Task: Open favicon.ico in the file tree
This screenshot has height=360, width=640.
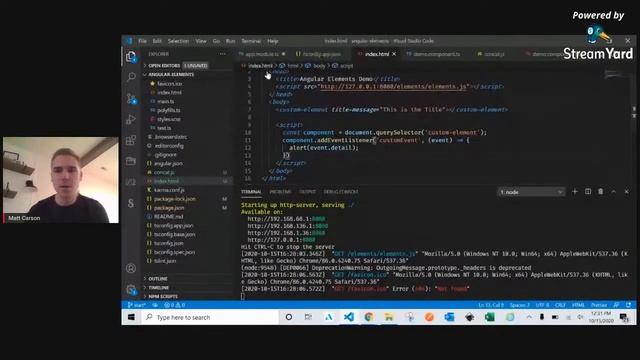Action: [x=169, y=84]
